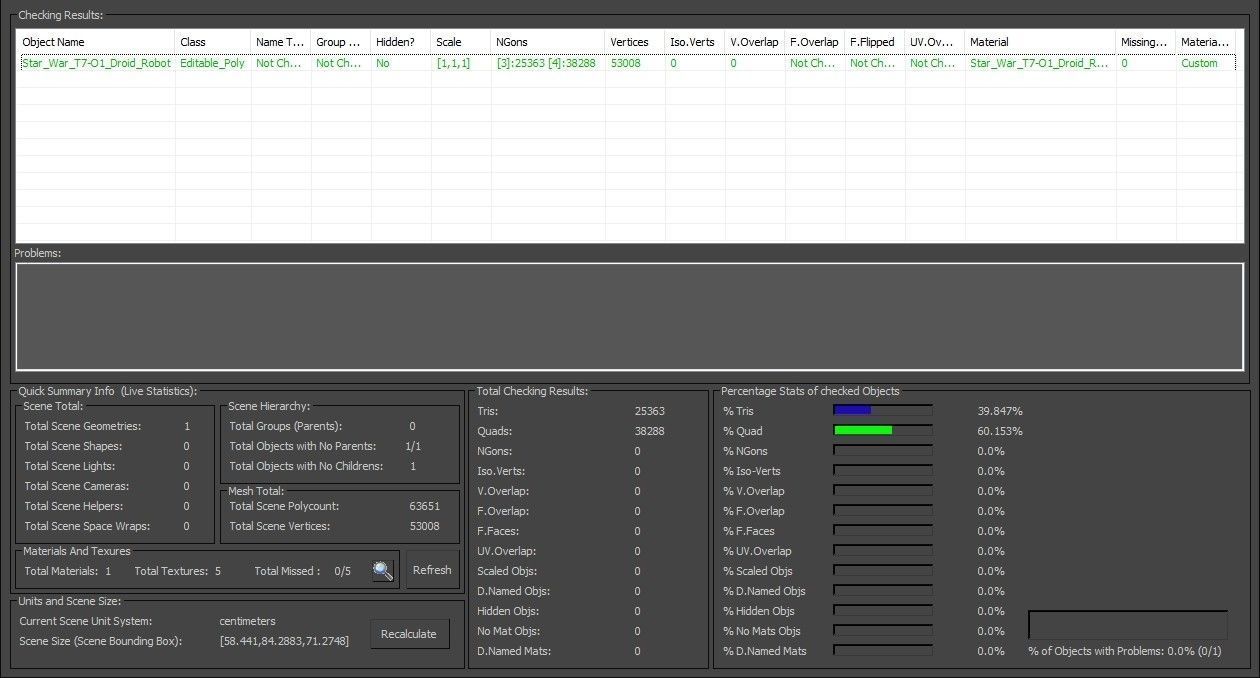The image size is (1260, 678).
Task: Click the 39.847% Tris percentage value
Action: (x=1000, y=411)
